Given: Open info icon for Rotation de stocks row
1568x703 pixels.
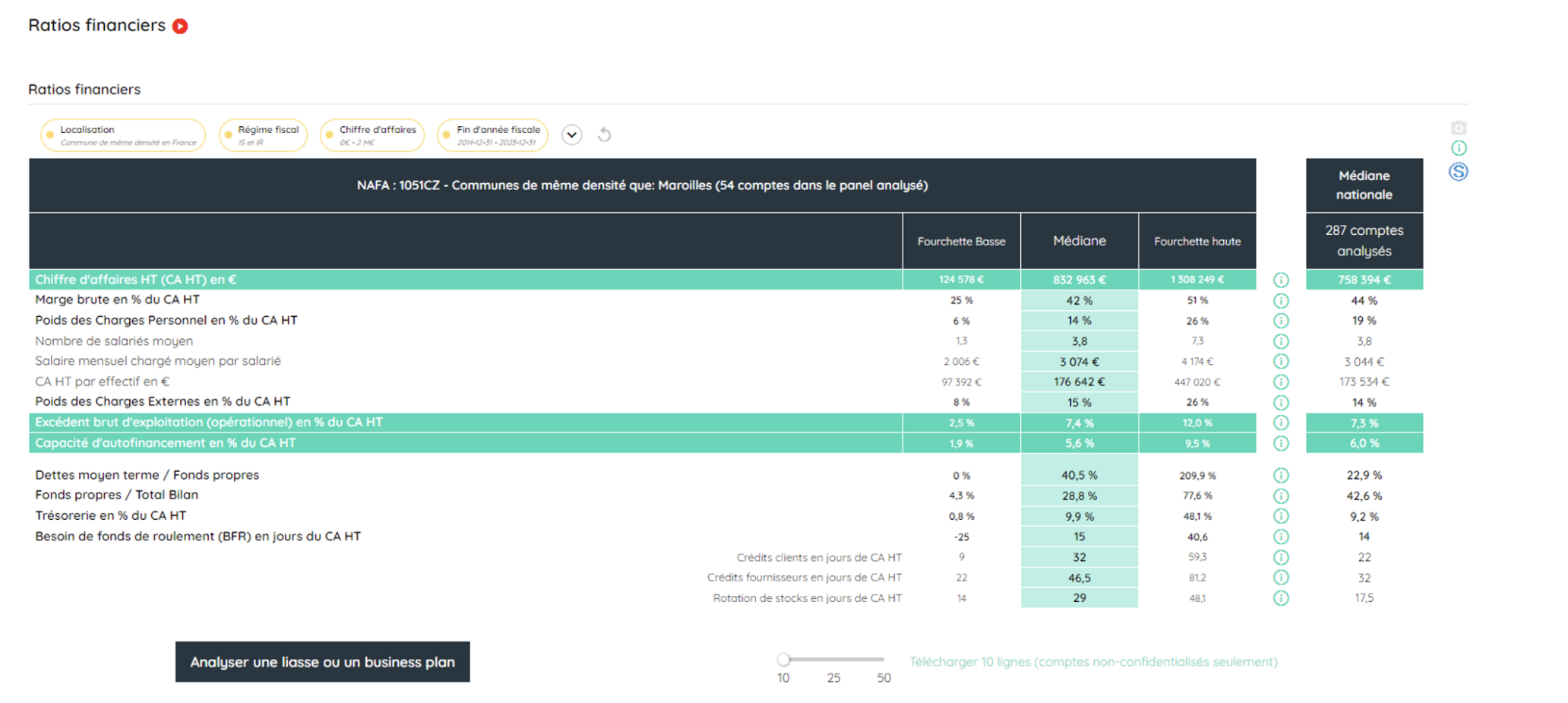Looking at the screenshot, I should coord(1281,598).
